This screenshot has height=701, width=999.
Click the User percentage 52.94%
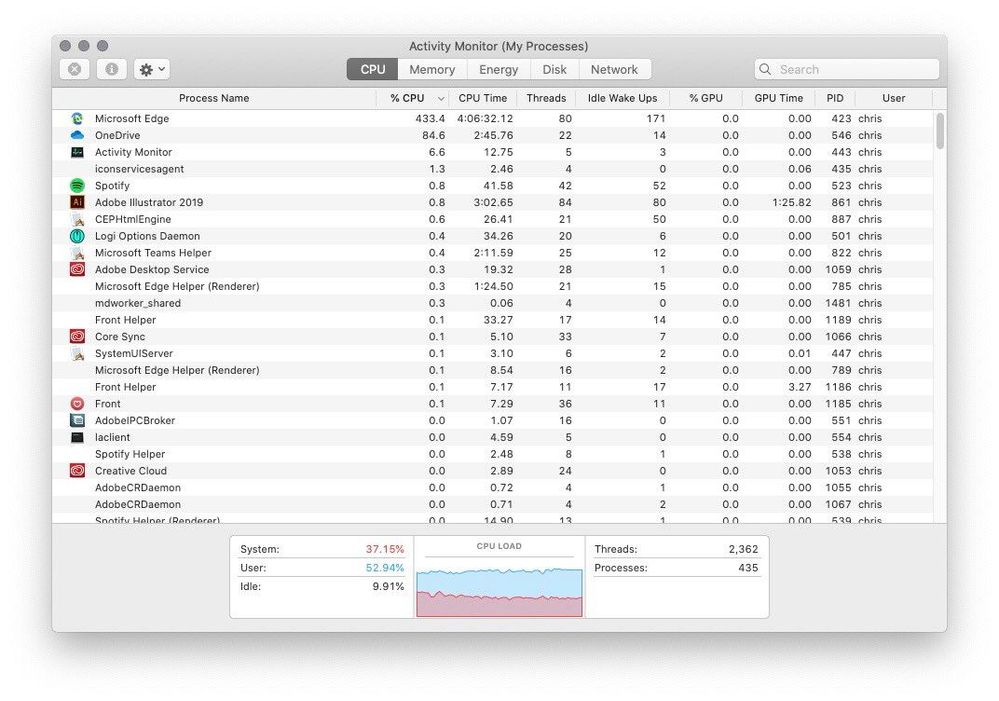coord(385,568)
